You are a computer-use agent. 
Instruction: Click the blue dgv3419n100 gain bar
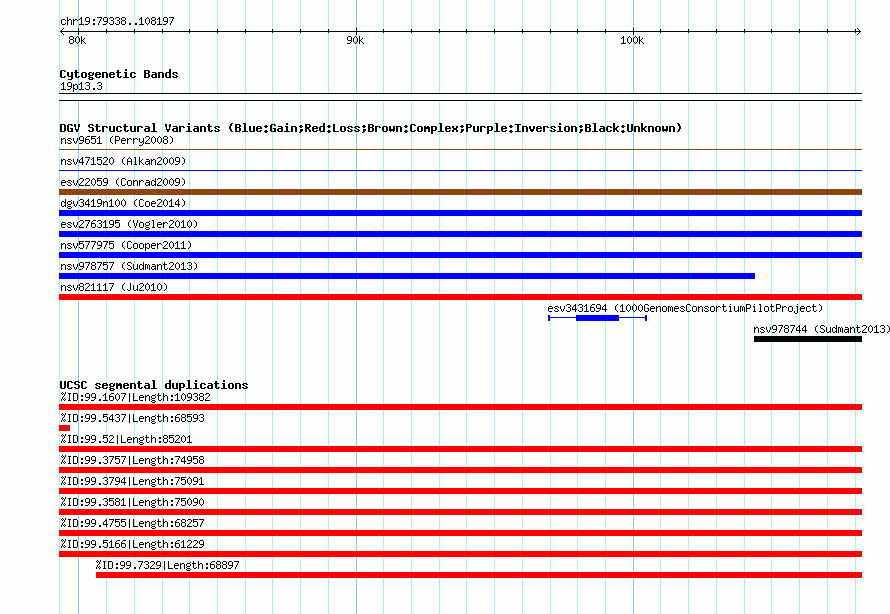point(460,213)
